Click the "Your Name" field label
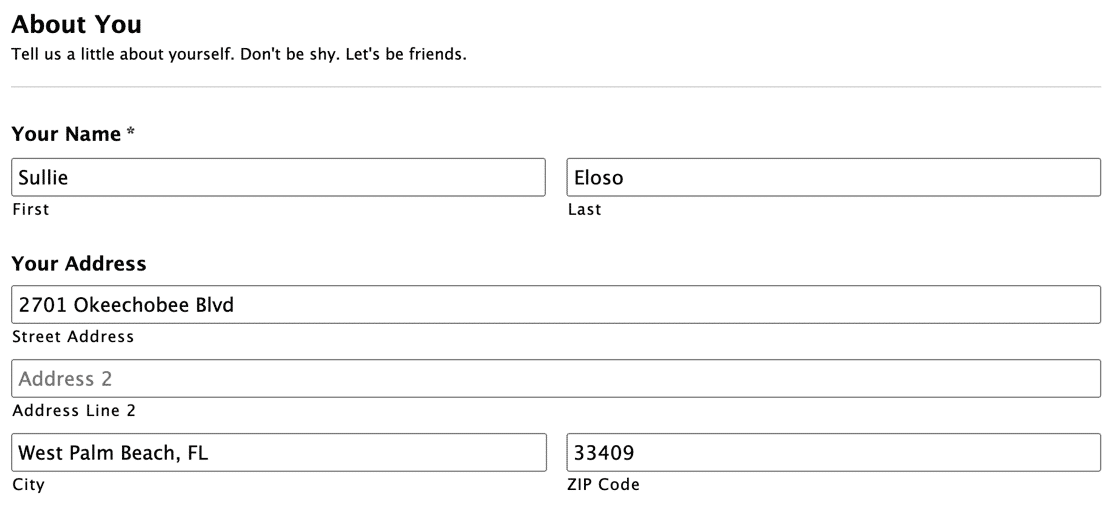This screenshot has height=512, width=1116. click(x=66, y=134)
